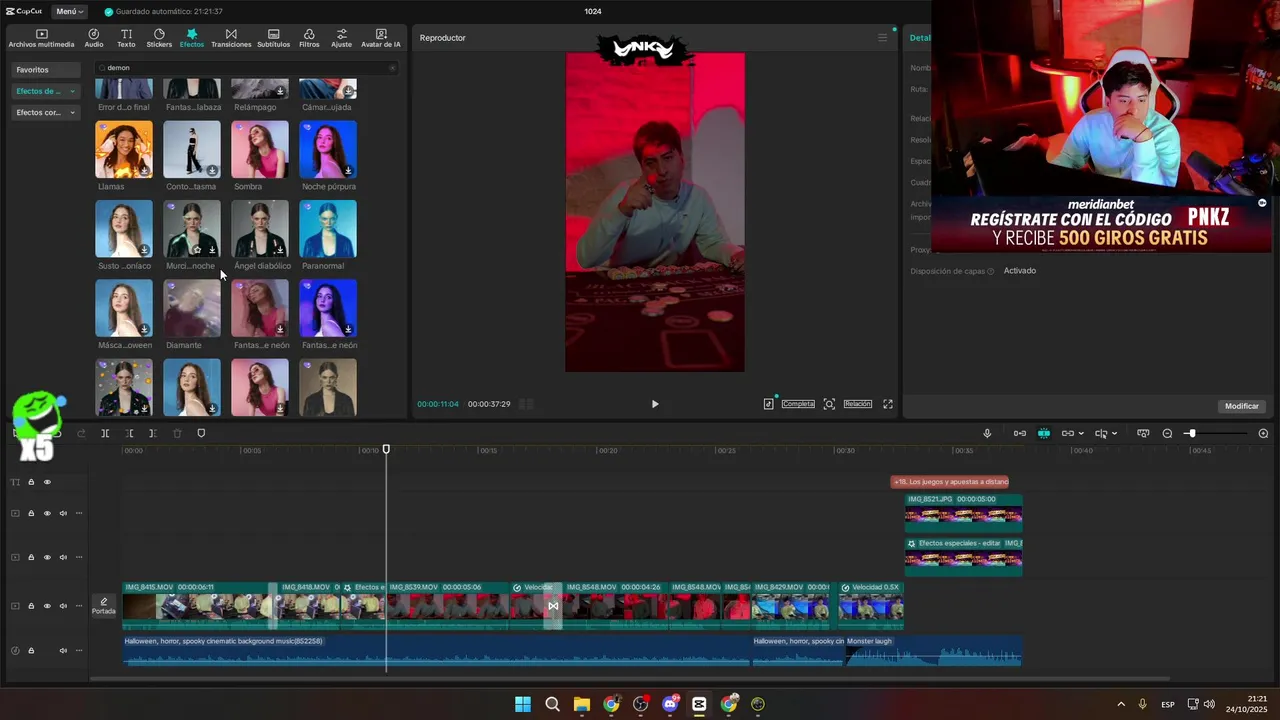Hide the main video track
Viewport: 1280px width, 720px height.
tap(47, 606)
